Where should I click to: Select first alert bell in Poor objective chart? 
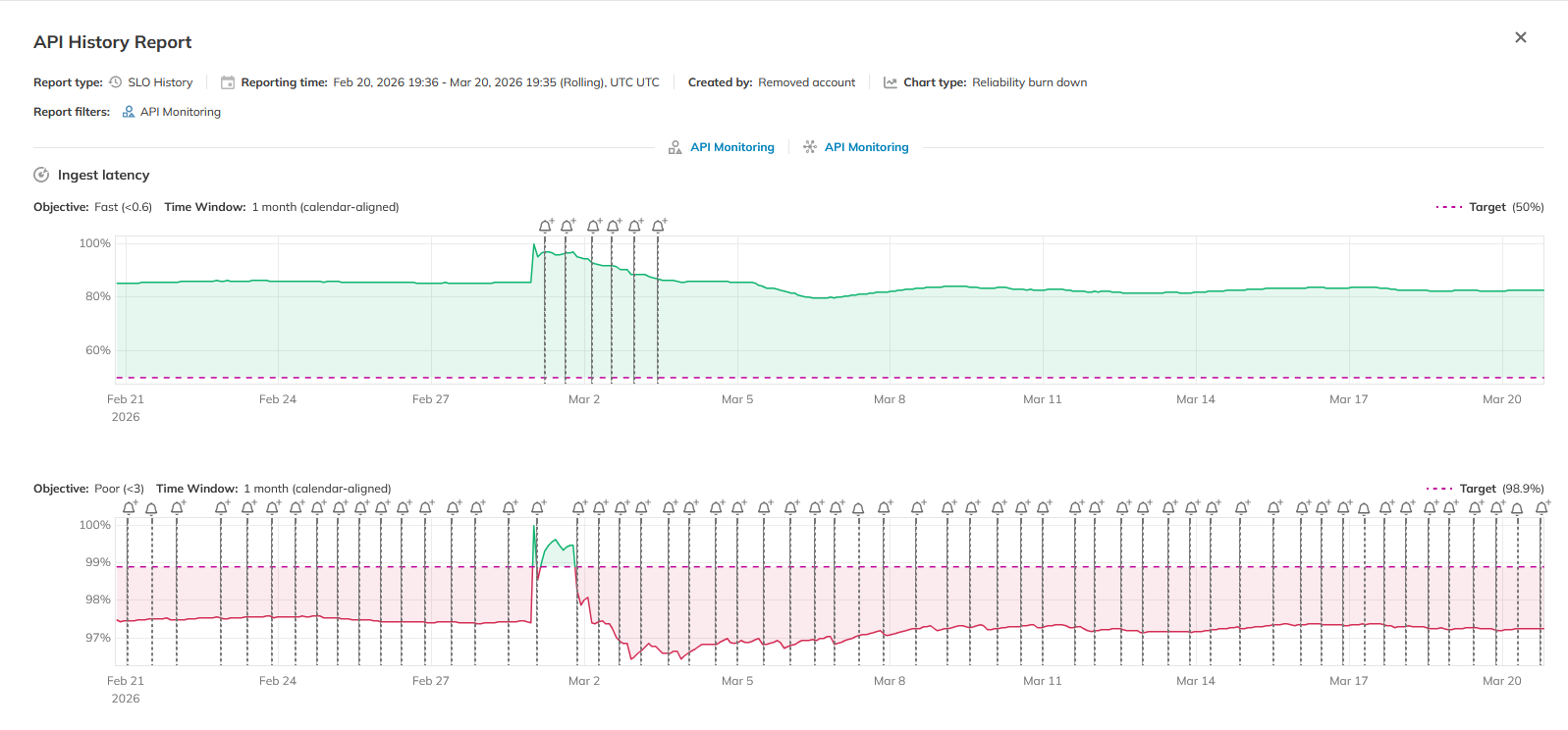click(x=129, y=507)
